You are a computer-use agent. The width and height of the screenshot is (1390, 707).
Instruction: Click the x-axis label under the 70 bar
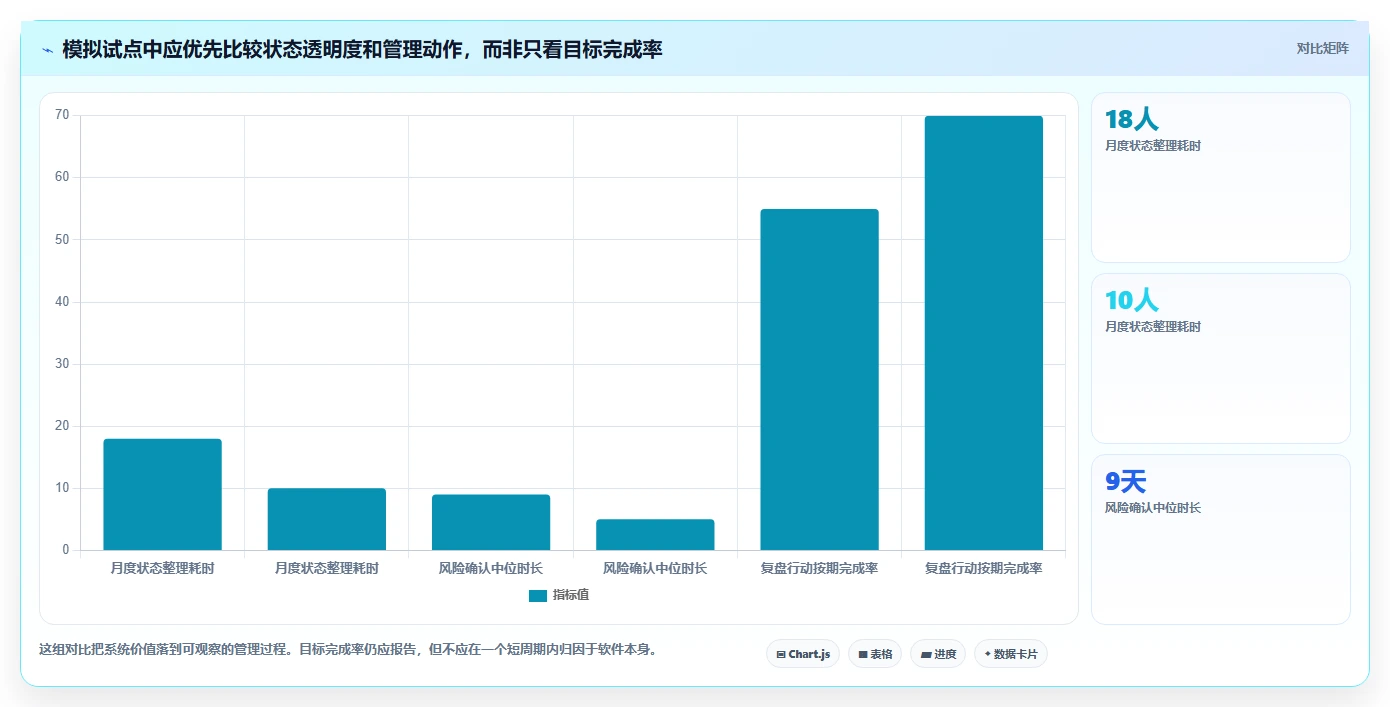point(983,569)
